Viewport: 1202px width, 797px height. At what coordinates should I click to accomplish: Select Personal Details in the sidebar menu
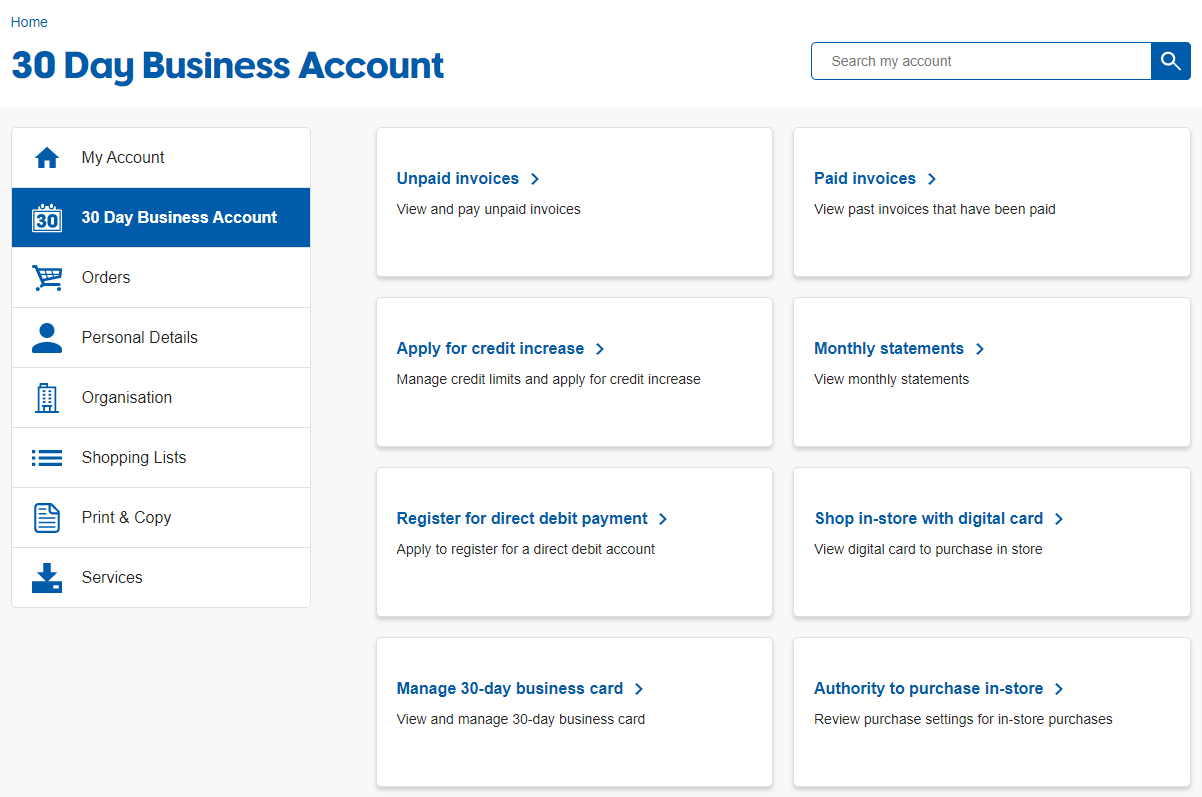[x=139, y=337]
